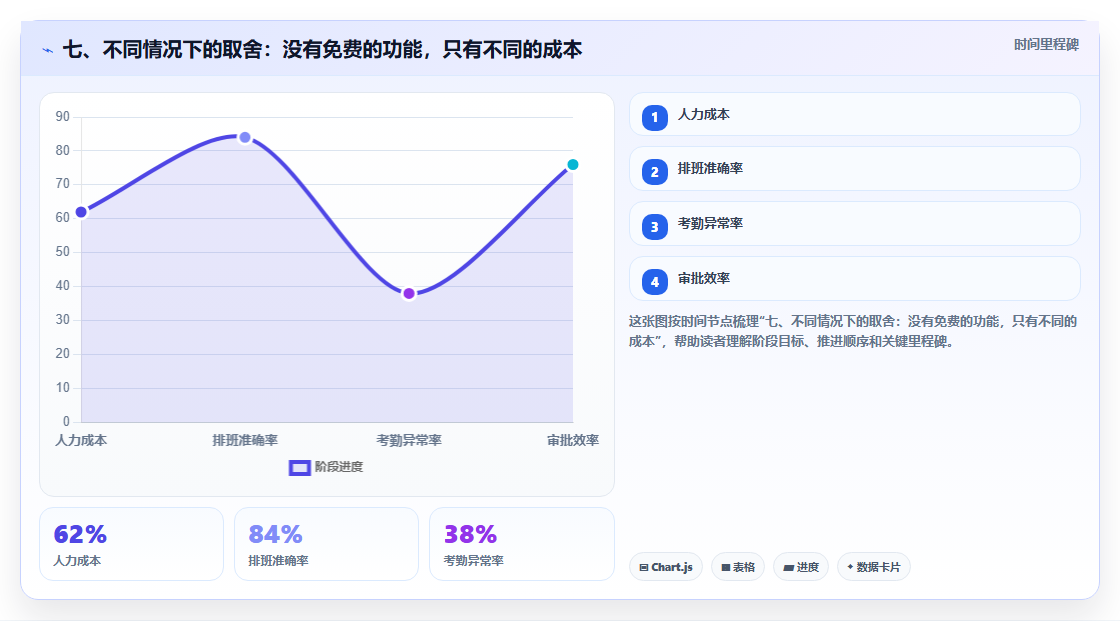
Task: Select the 排班准确率 peak data point
Action: [245, 137]
